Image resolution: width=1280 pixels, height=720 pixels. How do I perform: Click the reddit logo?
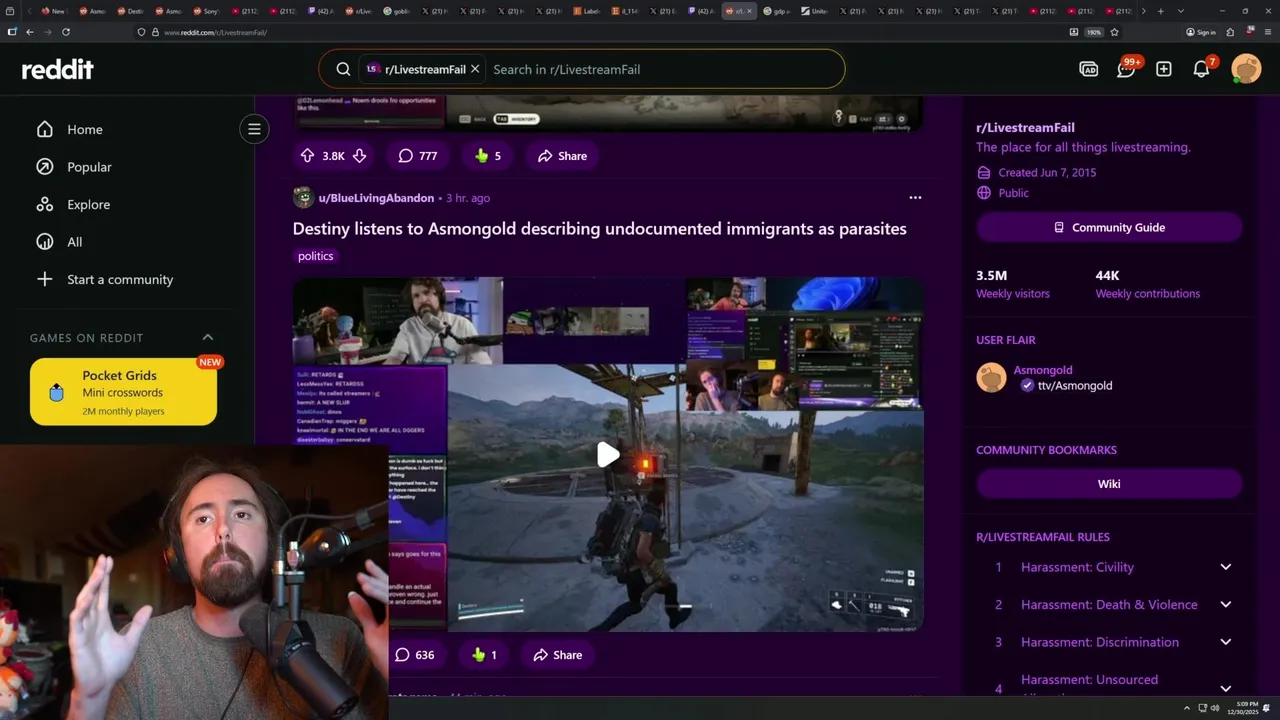(x=58, y=69)
